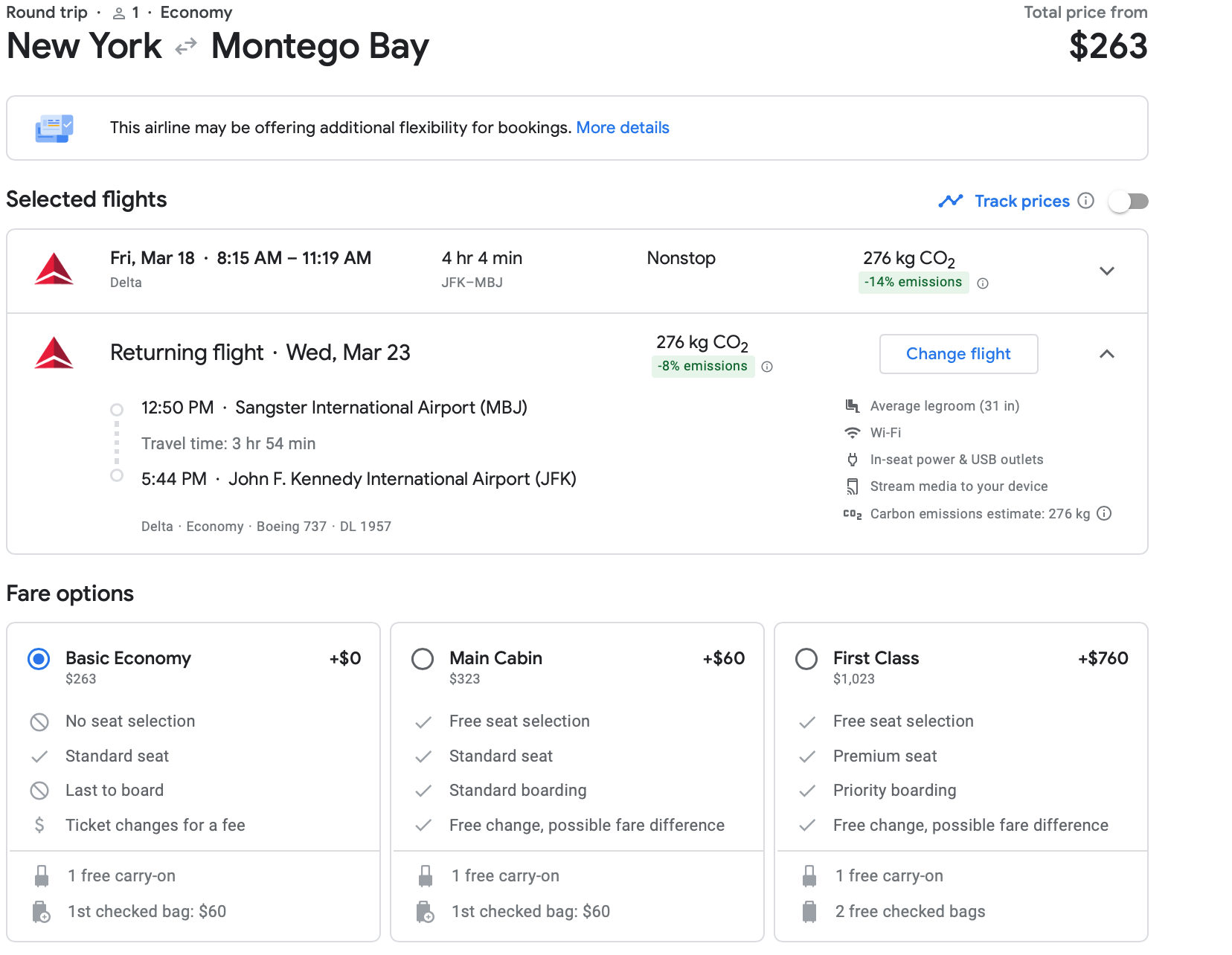The height and width of the screenshot is (955, 1232).
Task: Click the Montego Bay destination heading
Action: pos(321,47)
